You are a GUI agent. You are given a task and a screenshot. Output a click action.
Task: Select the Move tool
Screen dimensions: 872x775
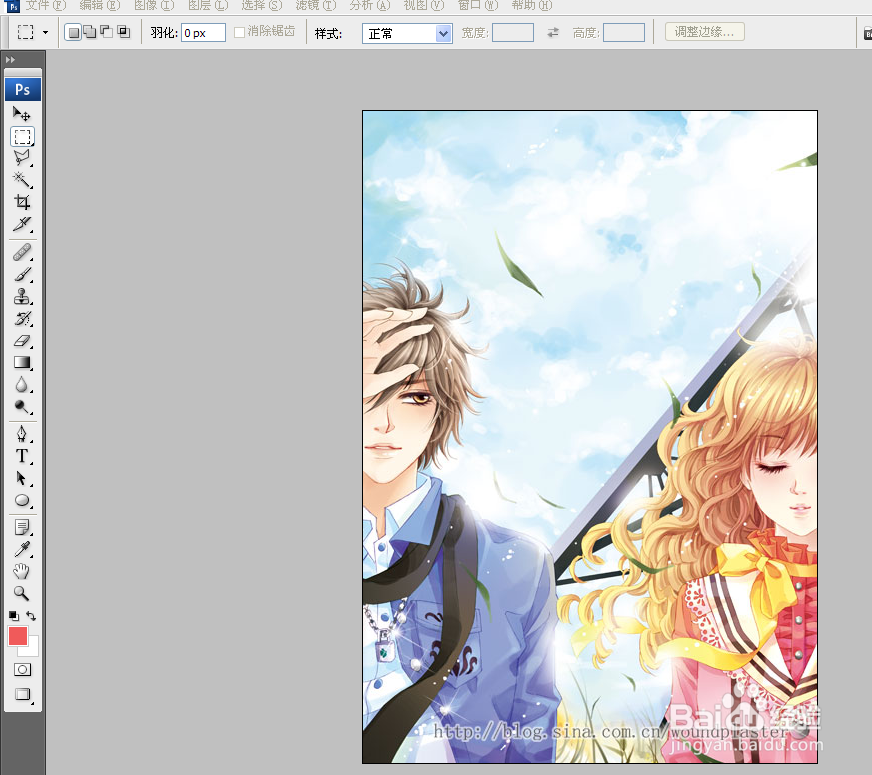point(22,115)
